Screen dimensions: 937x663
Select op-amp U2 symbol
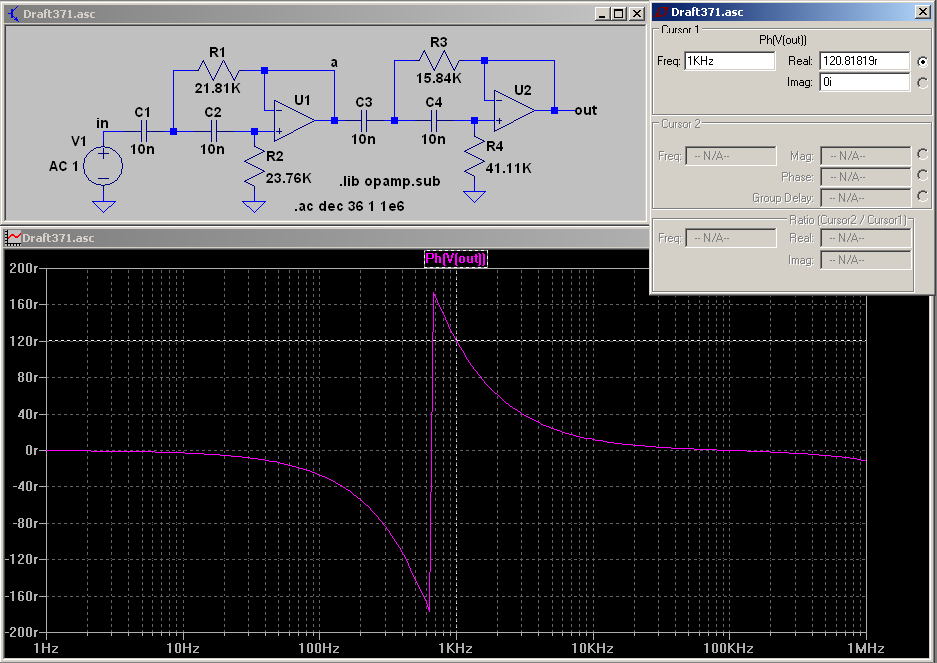pos(514,110)
